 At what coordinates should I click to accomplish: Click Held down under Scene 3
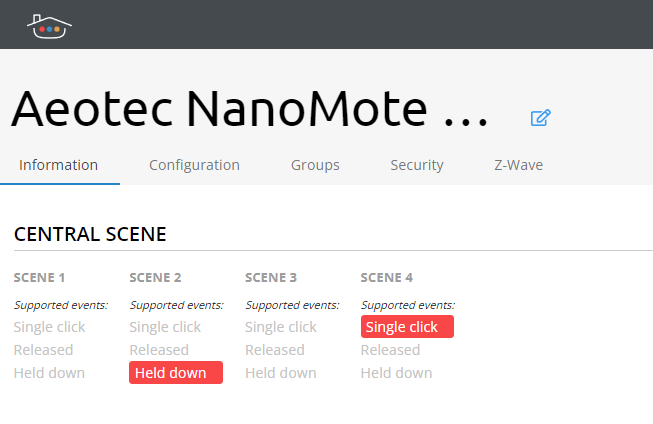[x=280, y=373]
